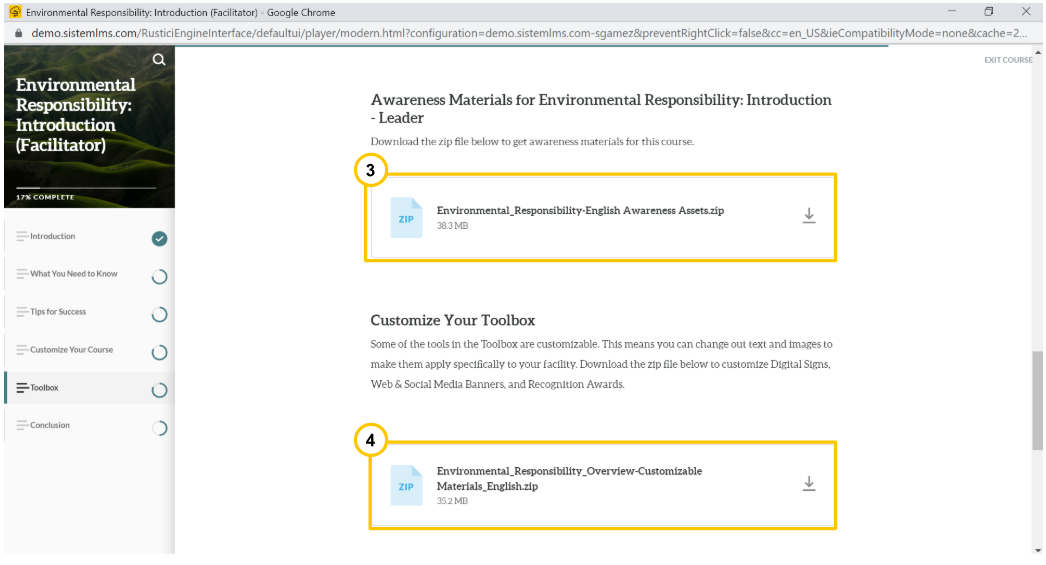
Task: Click the 17% complete progress bar
Action: [87, 188]
